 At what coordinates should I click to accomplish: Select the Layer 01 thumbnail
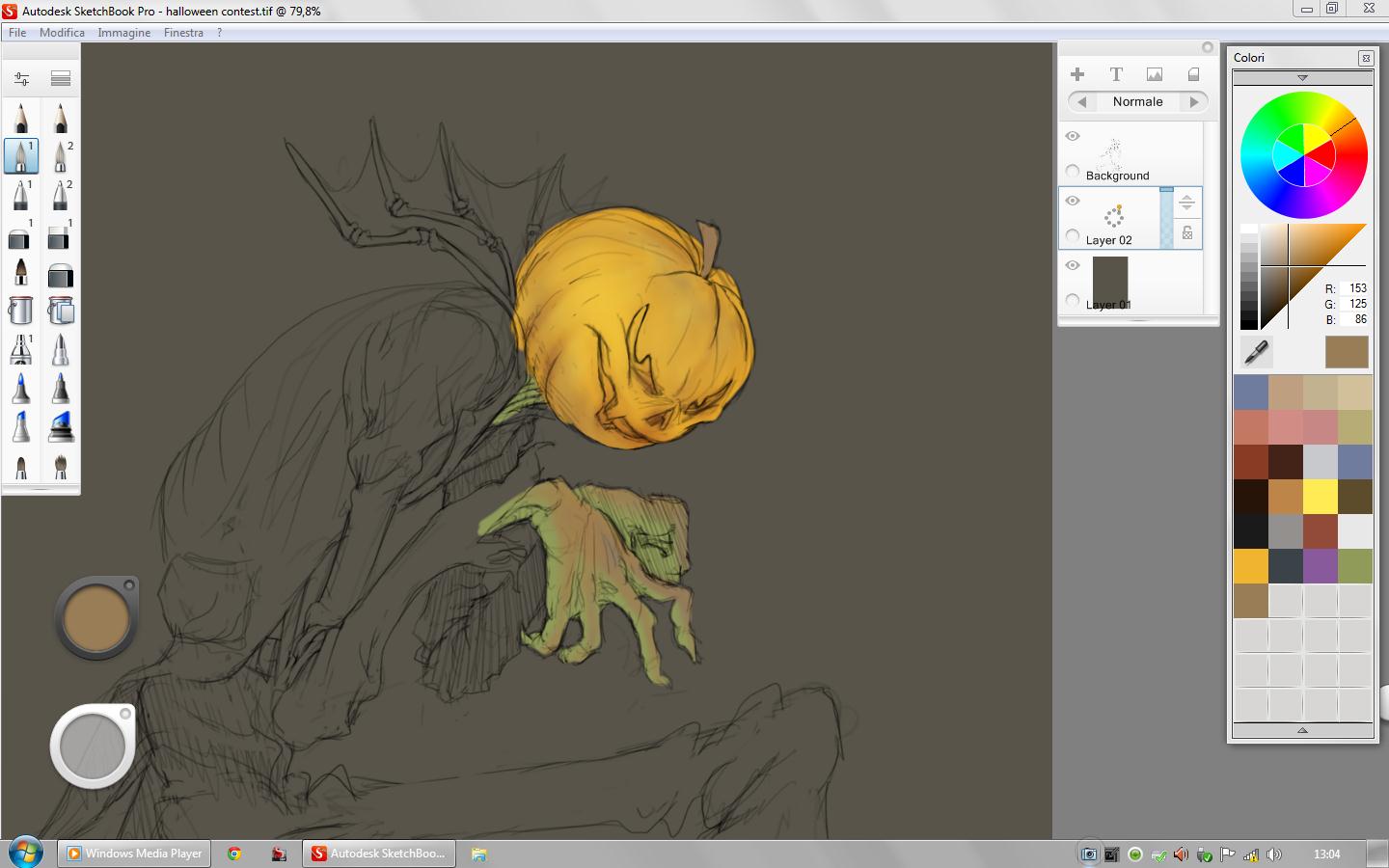tap(1110, 281)
